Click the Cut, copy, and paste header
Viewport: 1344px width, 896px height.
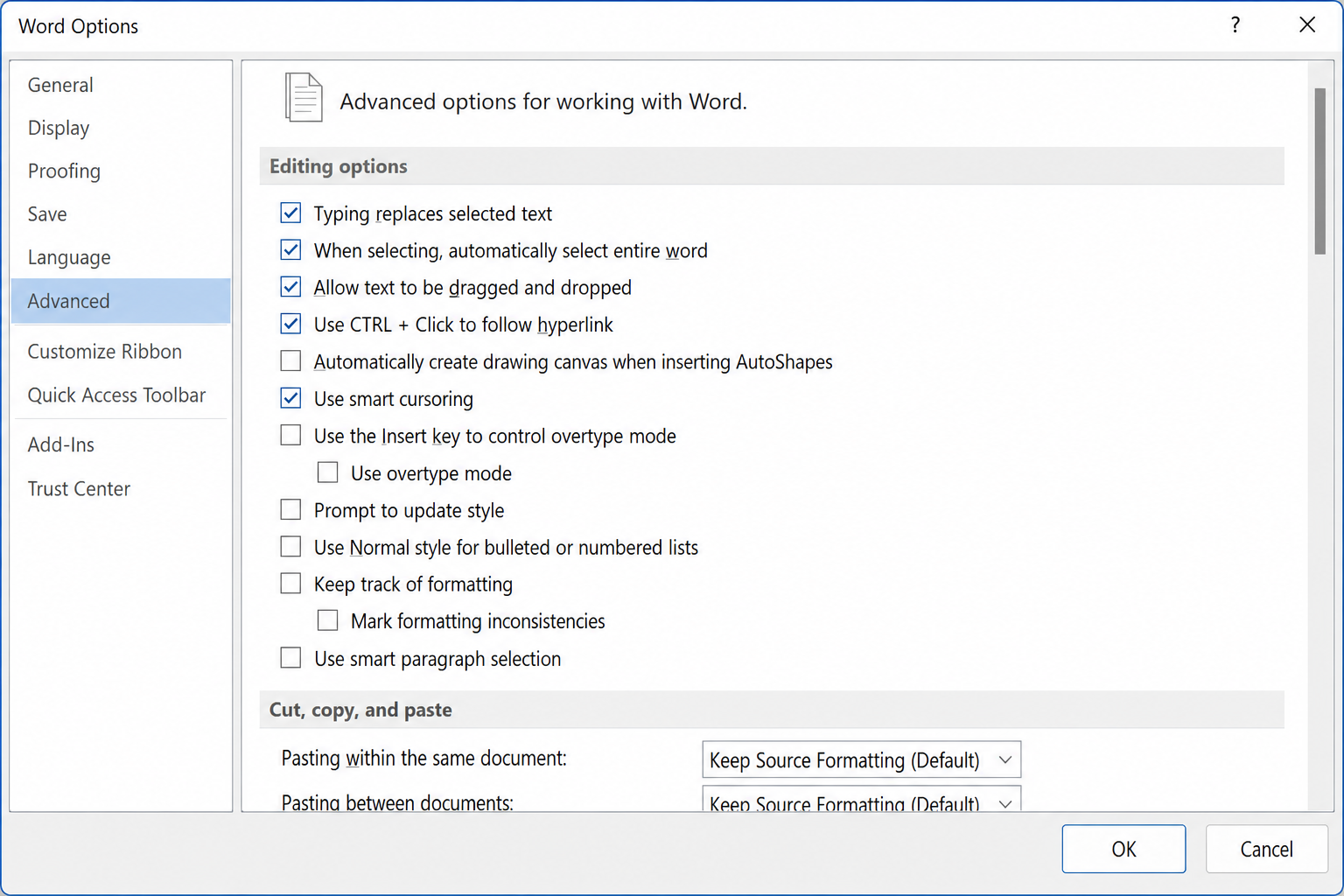772,710
